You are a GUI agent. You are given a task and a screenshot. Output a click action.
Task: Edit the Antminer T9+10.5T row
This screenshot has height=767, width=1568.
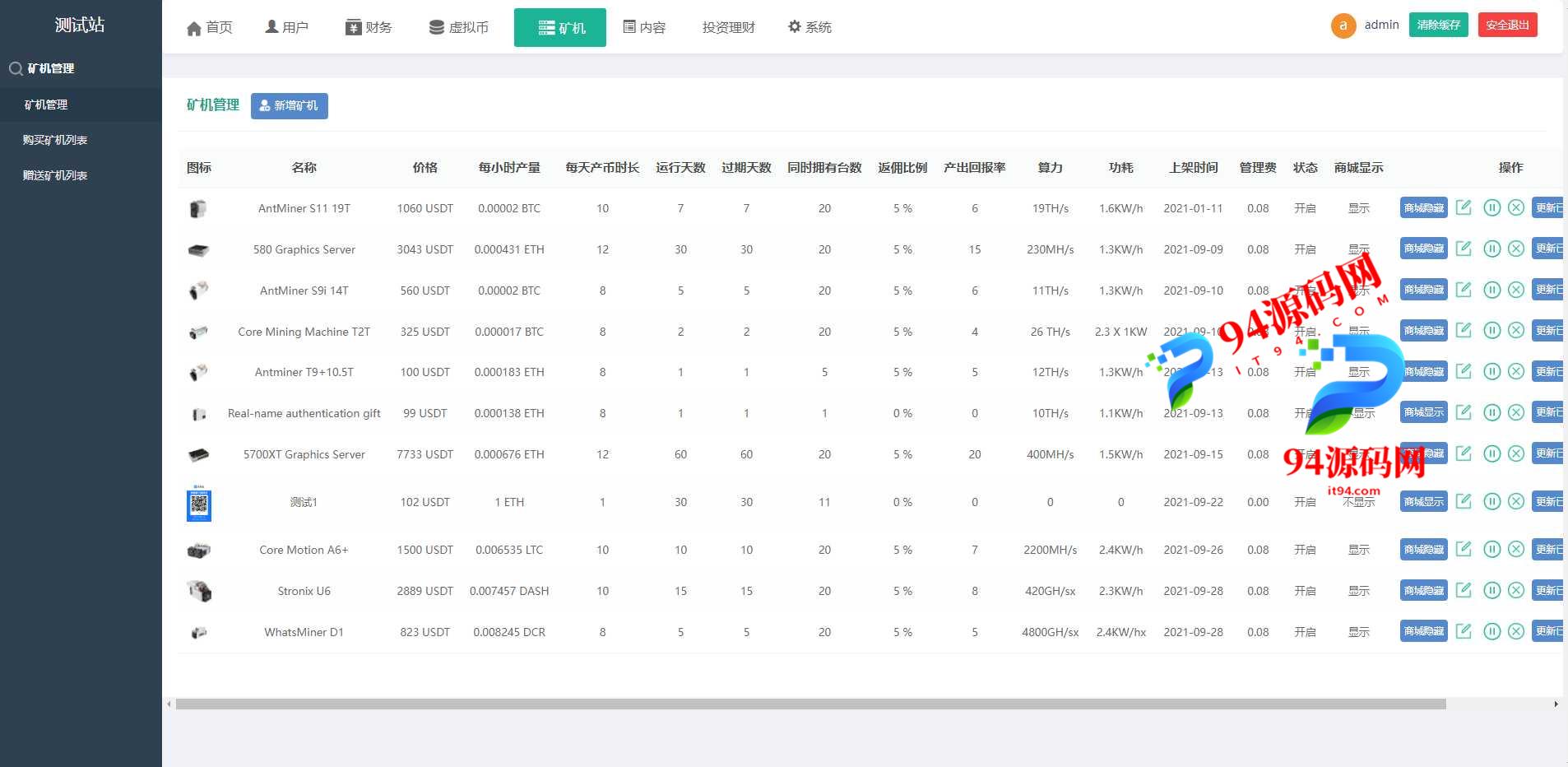tap(1464, 371)
